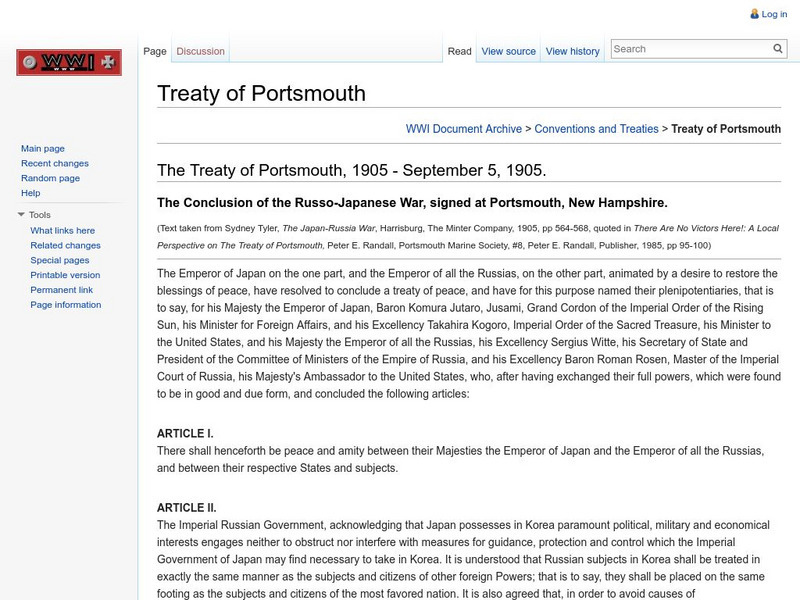The width and height of the screenshot is (800, 600).
Task: Switch to the Discussion tab
Action: [x=199, y=49]
